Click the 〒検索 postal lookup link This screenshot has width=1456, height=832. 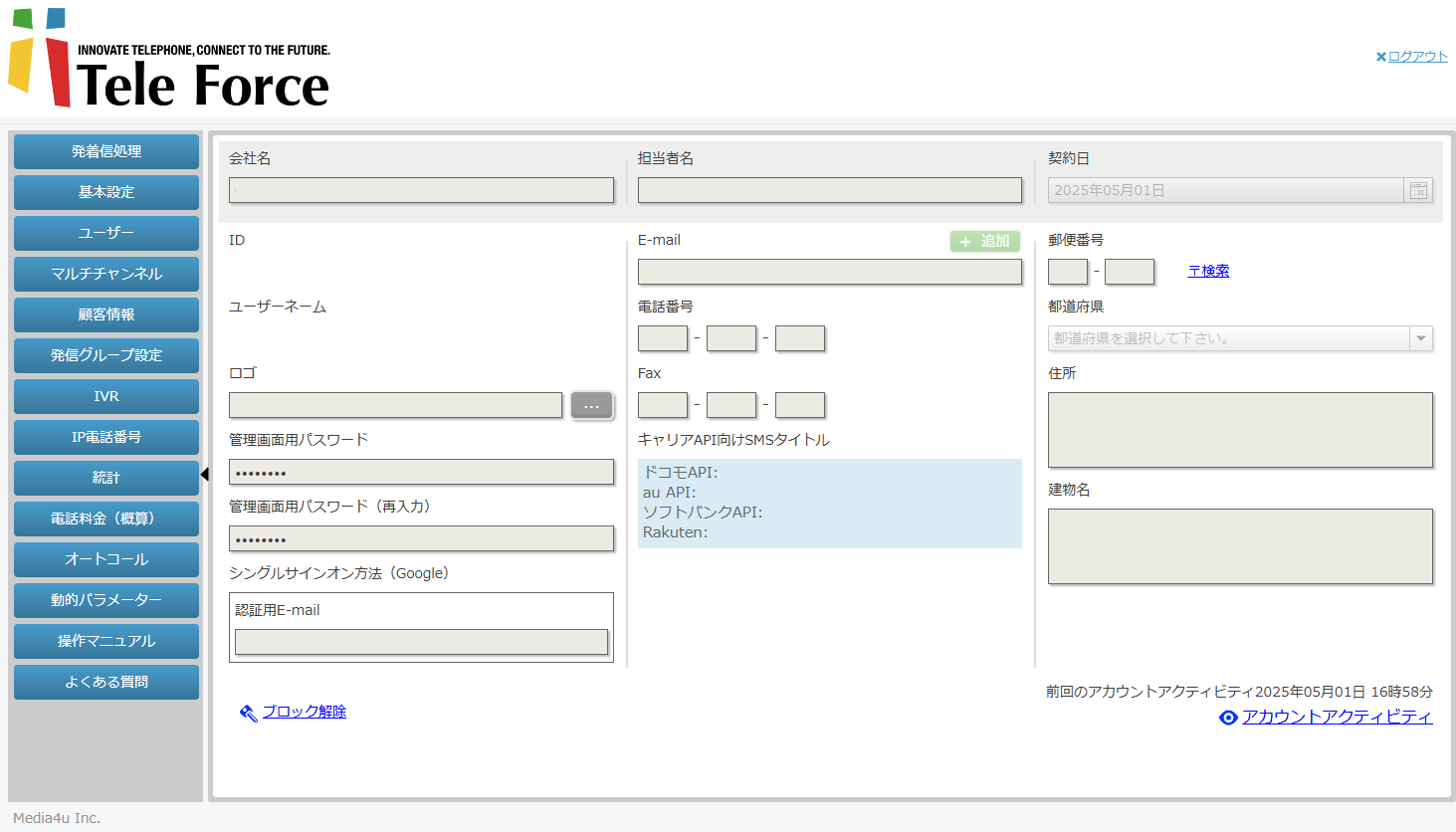pos(1208,271)
